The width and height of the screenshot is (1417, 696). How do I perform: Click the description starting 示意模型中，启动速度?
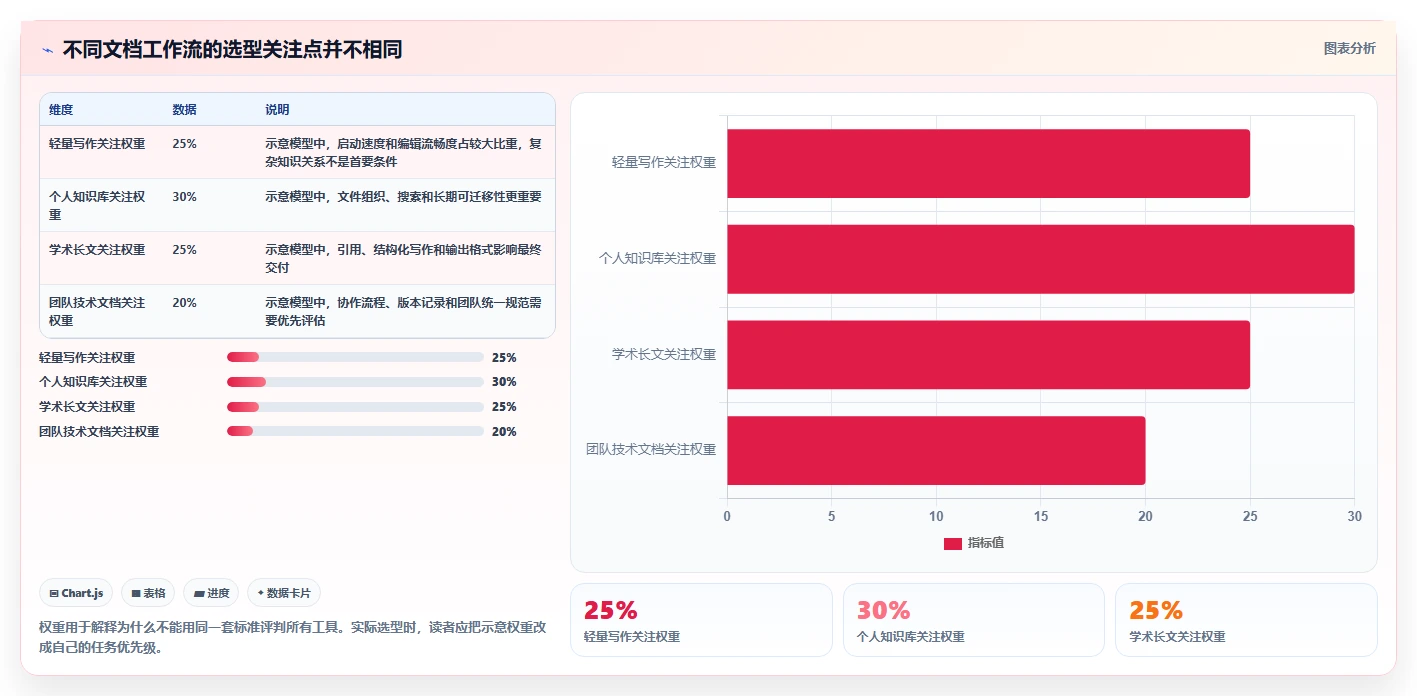point(403,152)
